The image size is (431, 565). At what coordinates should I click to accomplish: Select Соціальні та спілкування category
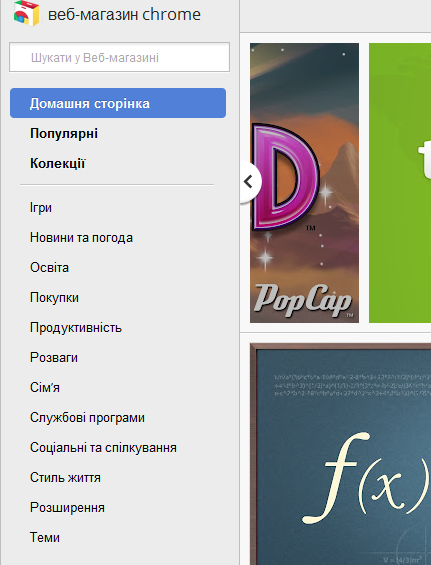(103, 448)
